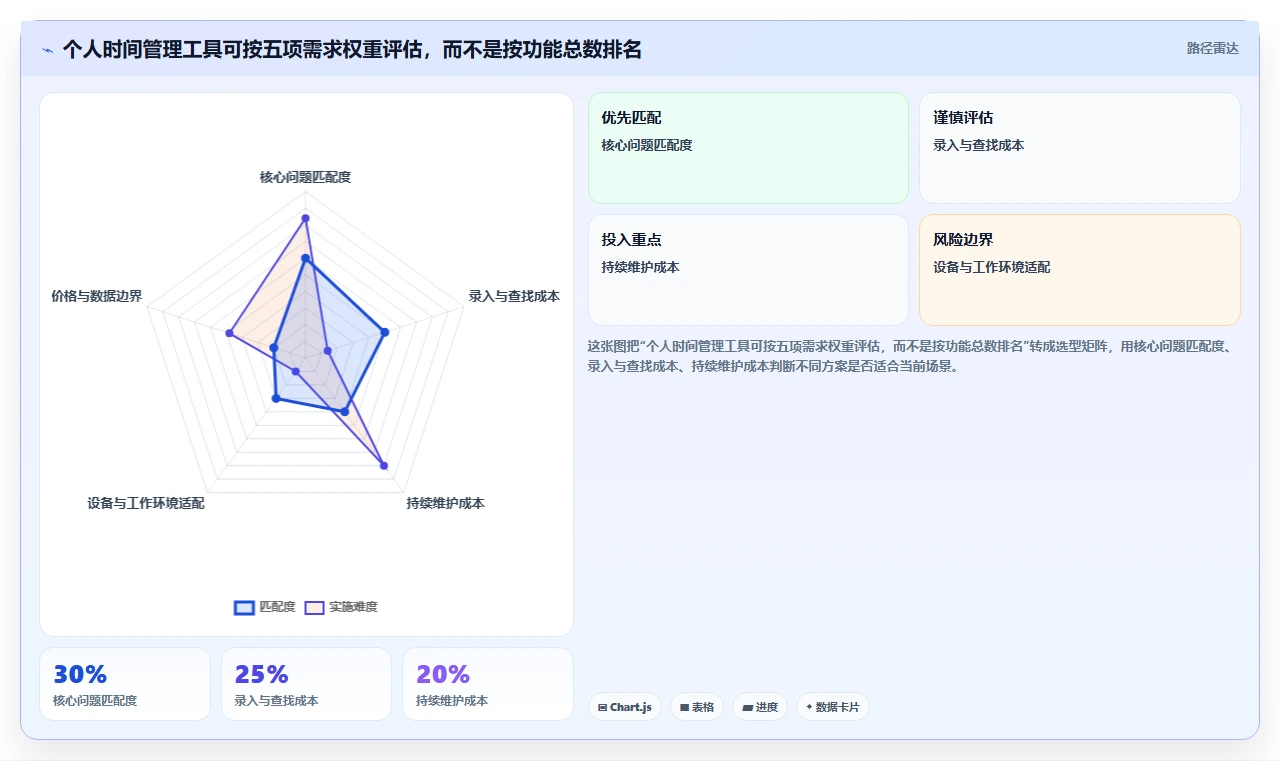Select the Chart.js tag chip
Viewport: 1280px width, 761px height.
(x=624, y=707)
